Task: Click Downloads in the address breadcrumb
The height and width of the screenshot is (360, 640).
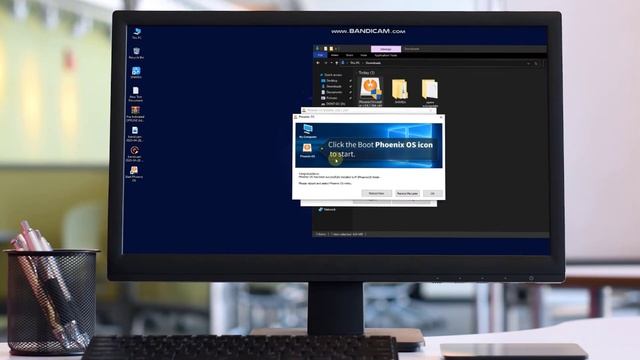Action: pyautogui.click(x=373, y=63)
